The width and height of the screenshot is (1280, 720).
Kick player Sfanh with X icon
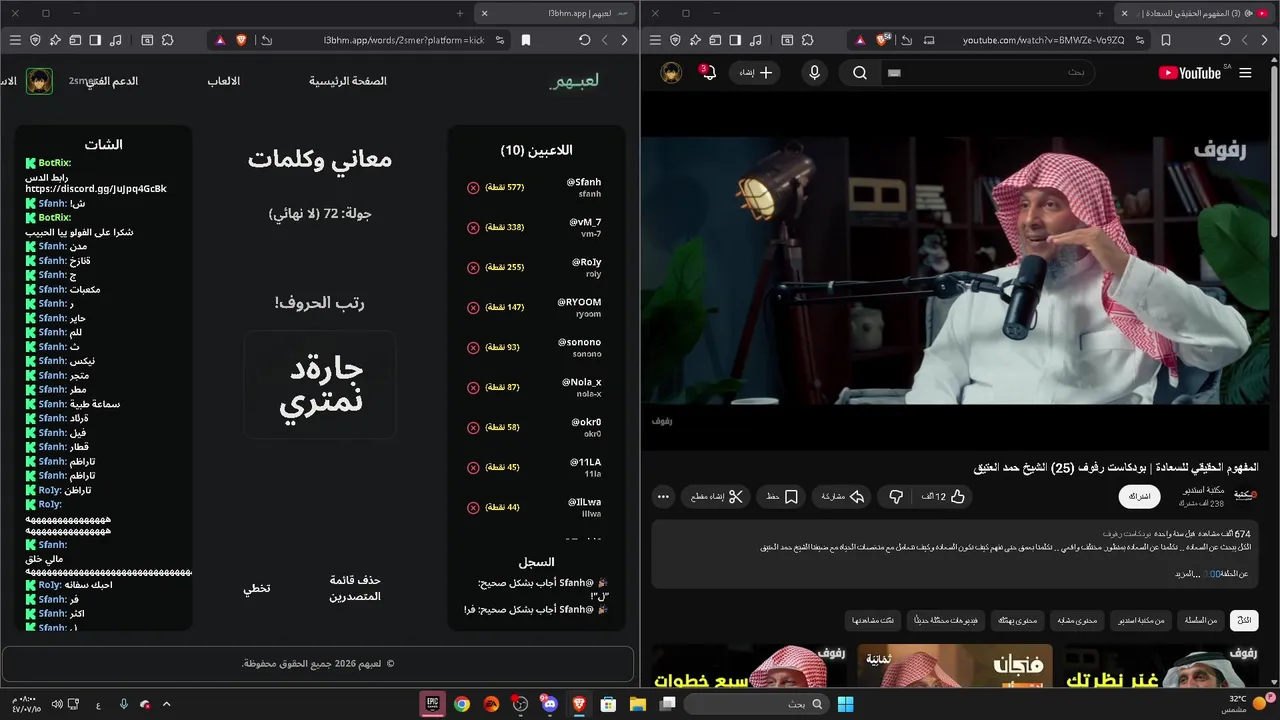(473, 188)
